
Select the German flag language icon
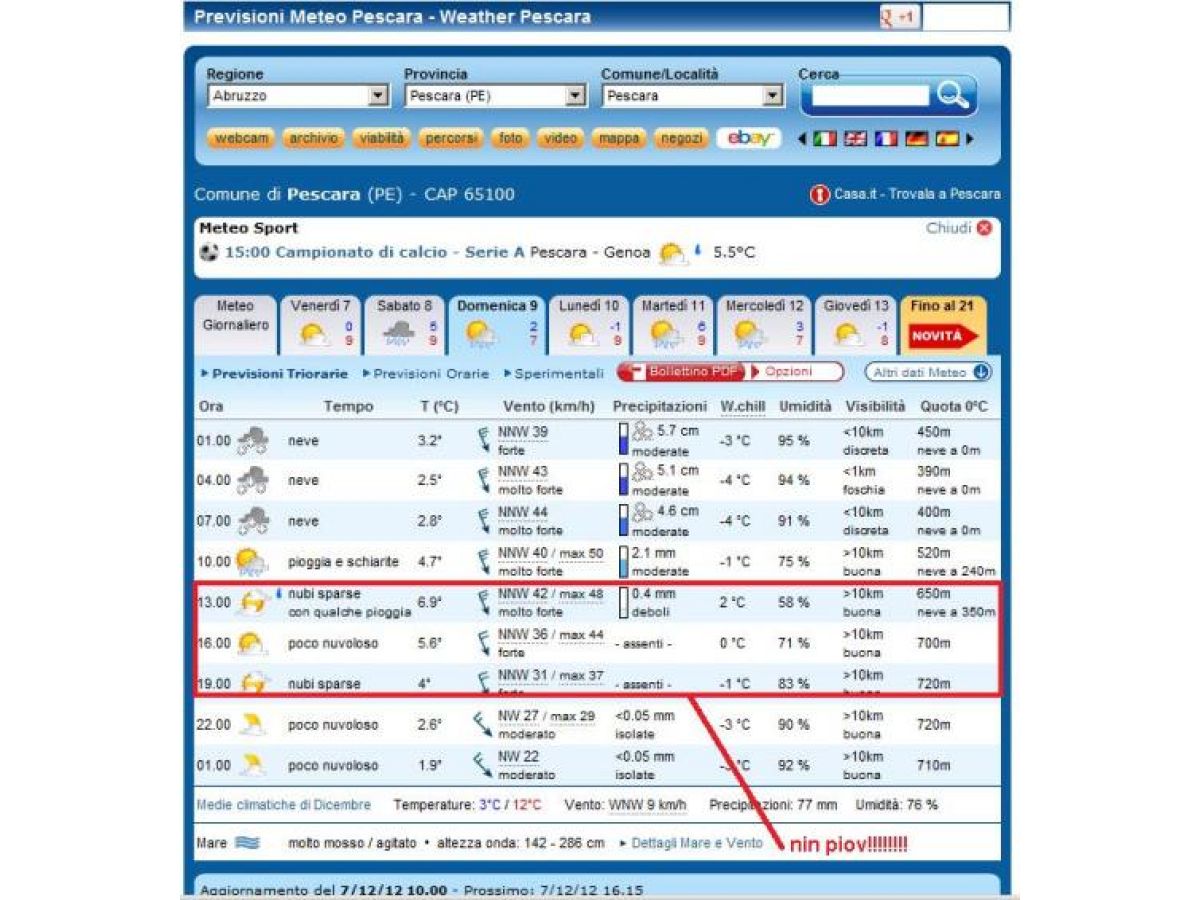pyautogui.click(x=916, y=139)
